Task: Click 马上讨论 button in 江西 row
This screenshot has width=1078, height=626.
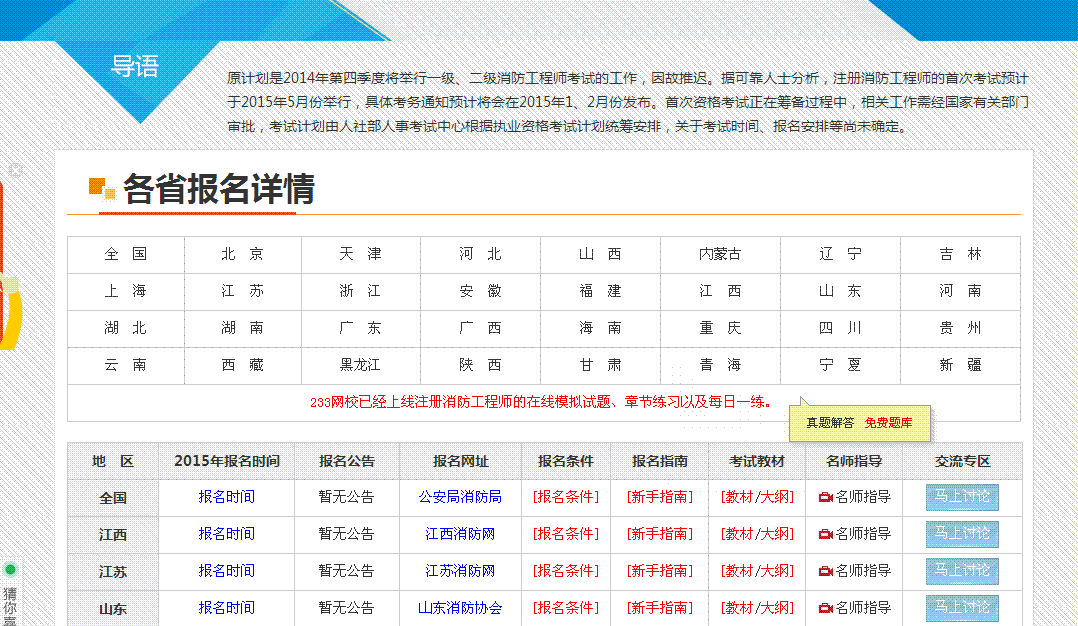Action: point(962,534)
